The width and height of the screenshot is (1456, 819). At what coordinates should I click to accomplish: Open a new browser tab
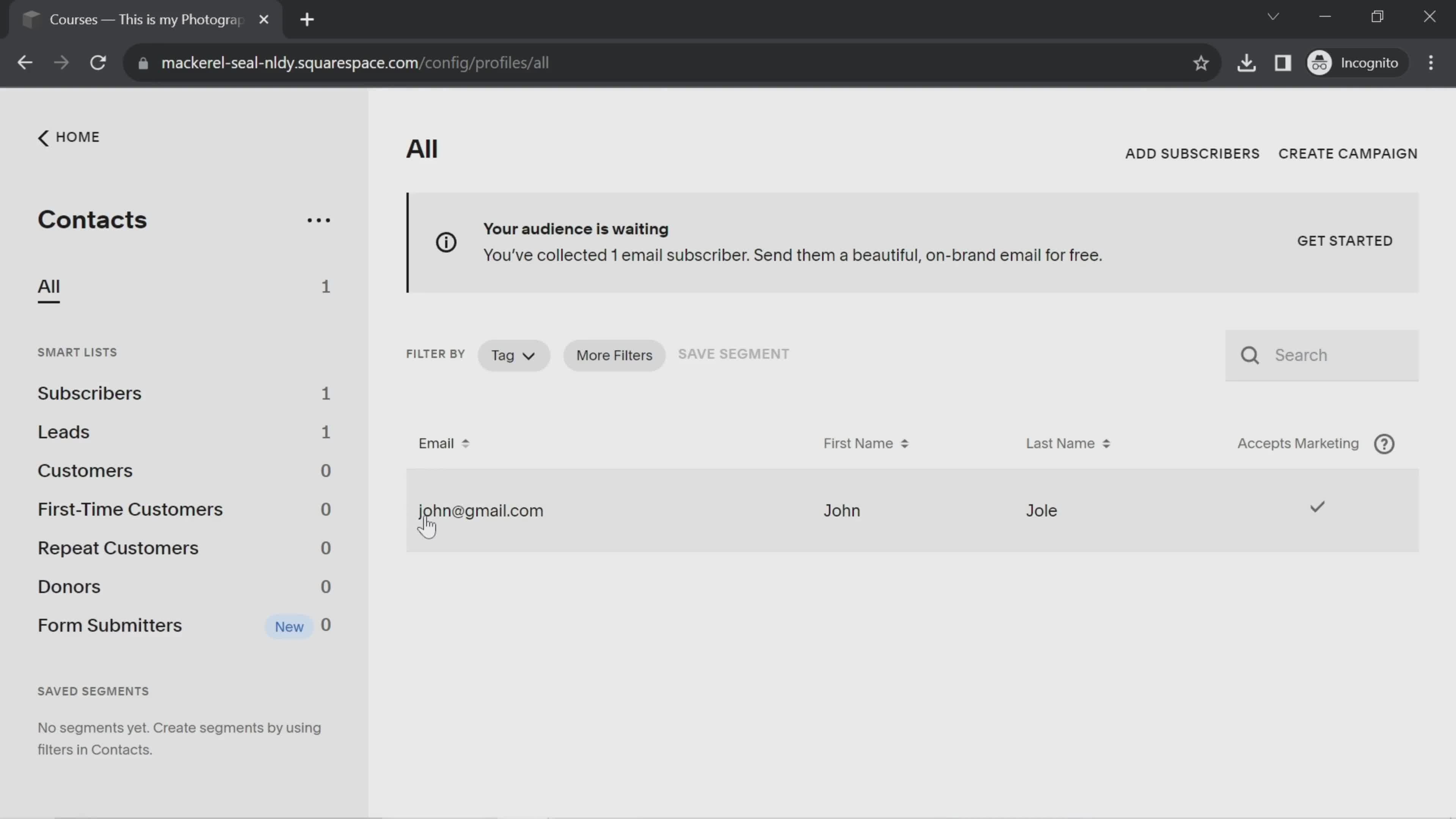tap(307, 20)
